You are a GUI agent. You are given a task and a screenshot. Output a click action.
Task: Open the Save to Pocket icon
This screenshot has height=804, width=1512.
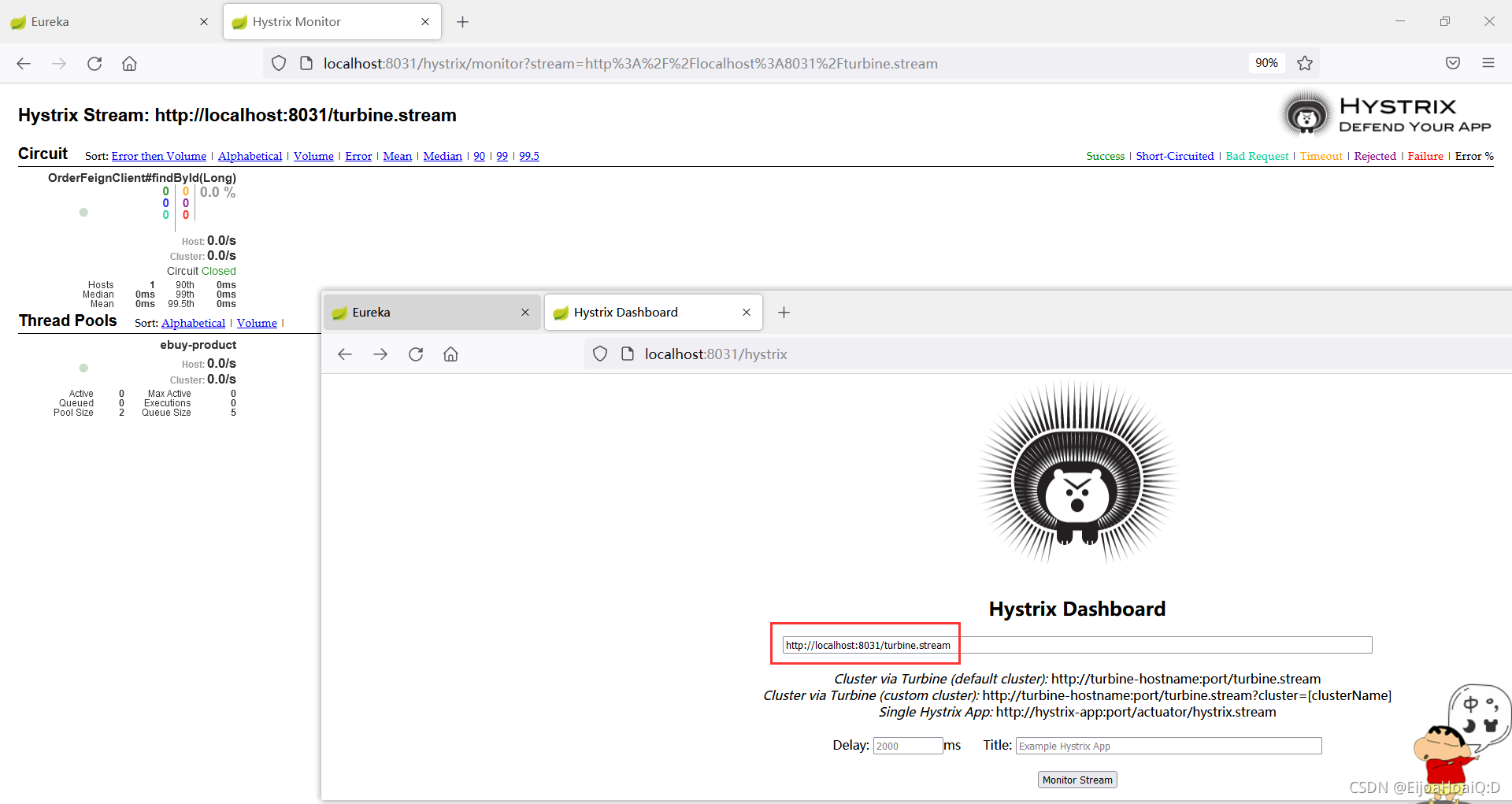click(1453, 64)
